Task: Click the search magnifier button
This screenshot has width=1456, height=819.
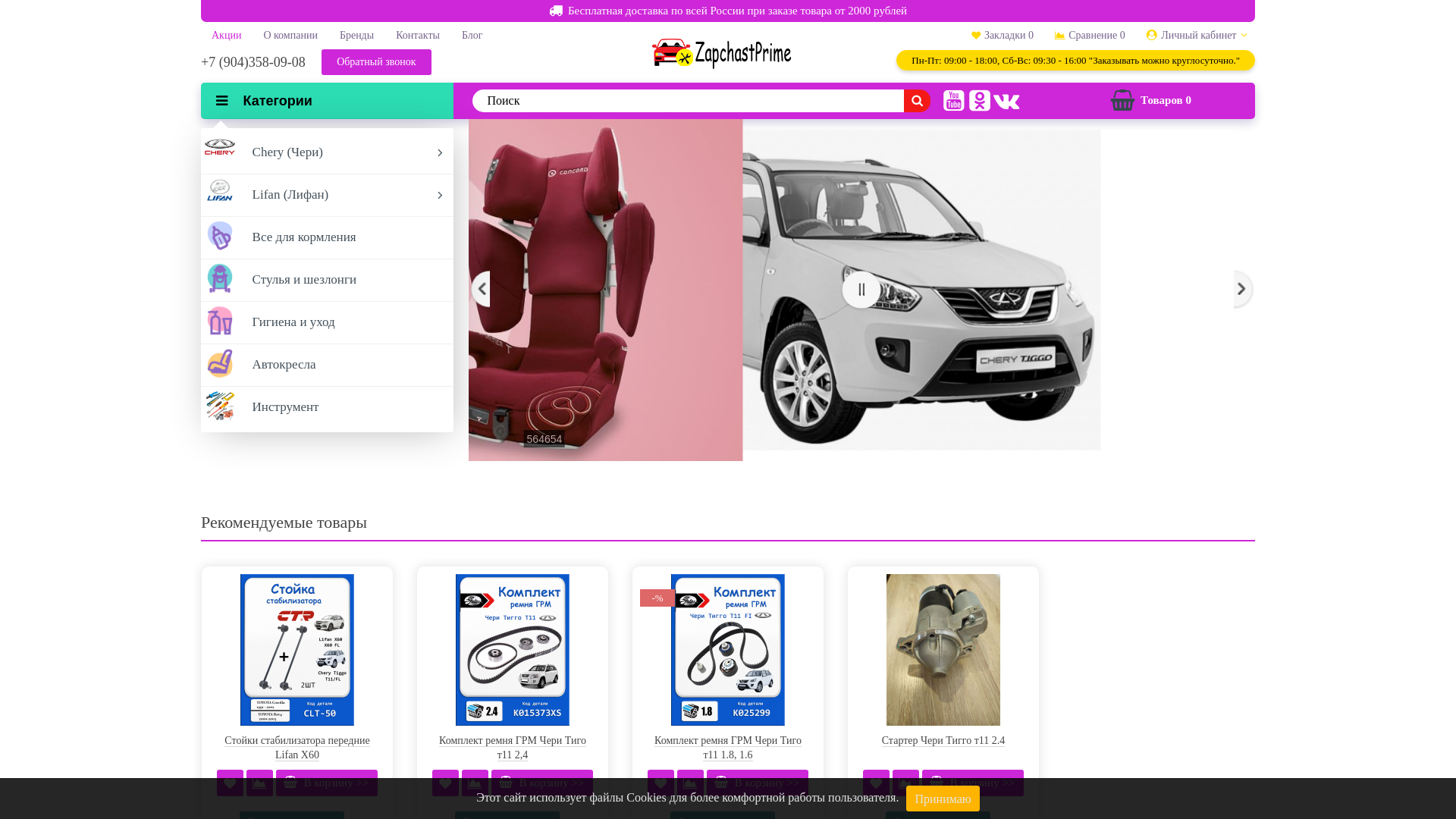Action: point(917,101)
